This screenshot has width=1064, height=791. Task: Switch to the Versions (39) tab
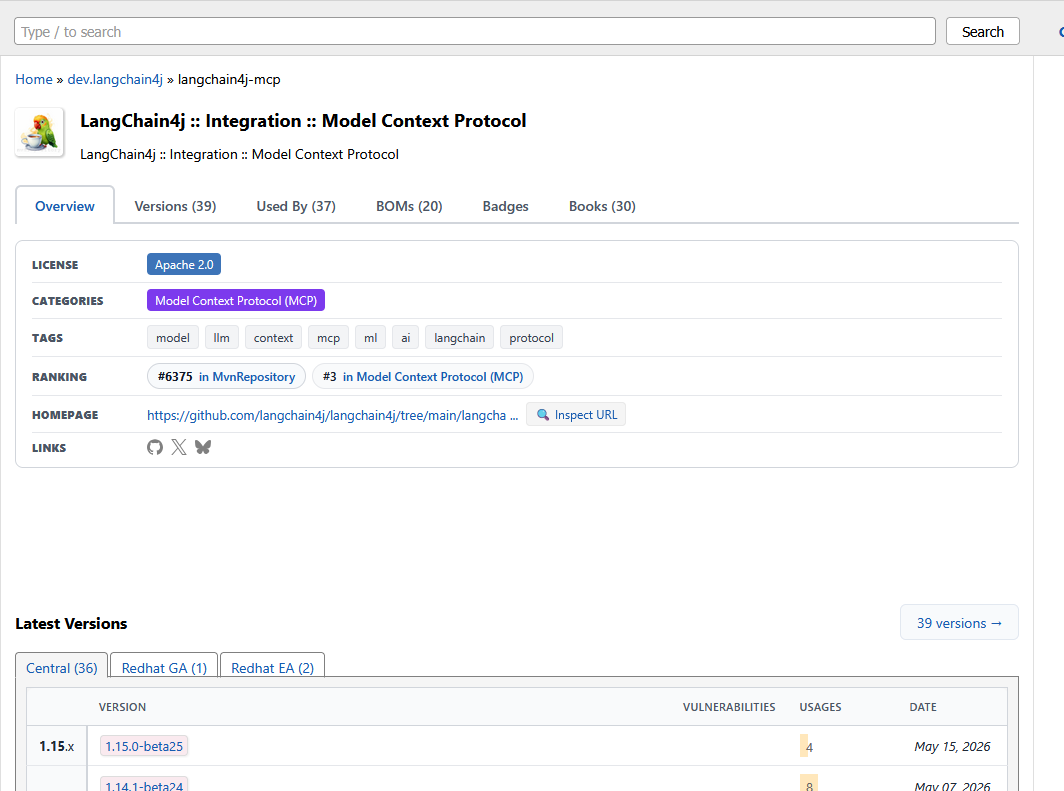[175, 206]
